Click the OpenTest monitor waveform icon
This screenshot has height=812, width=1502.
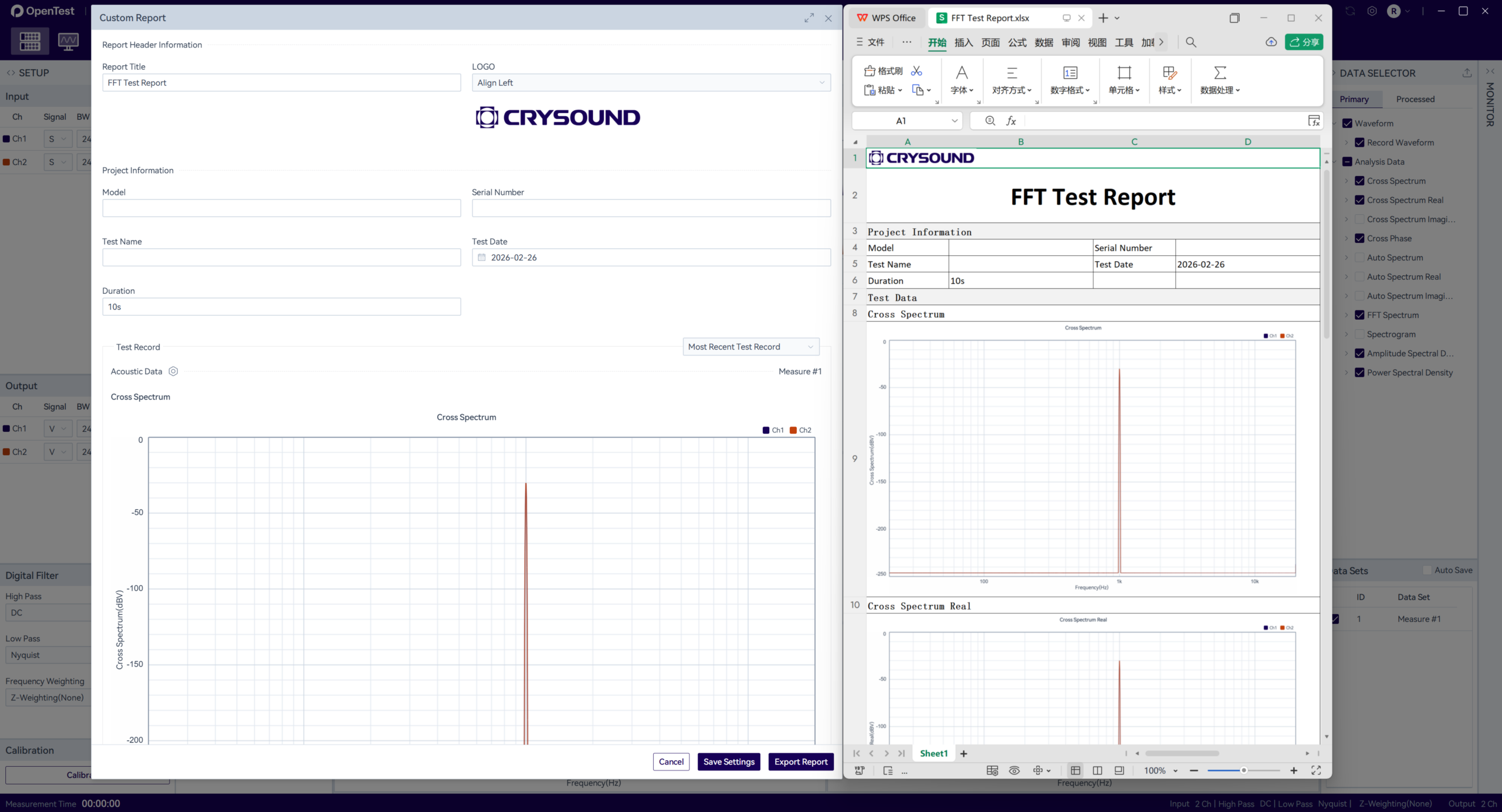68,41
